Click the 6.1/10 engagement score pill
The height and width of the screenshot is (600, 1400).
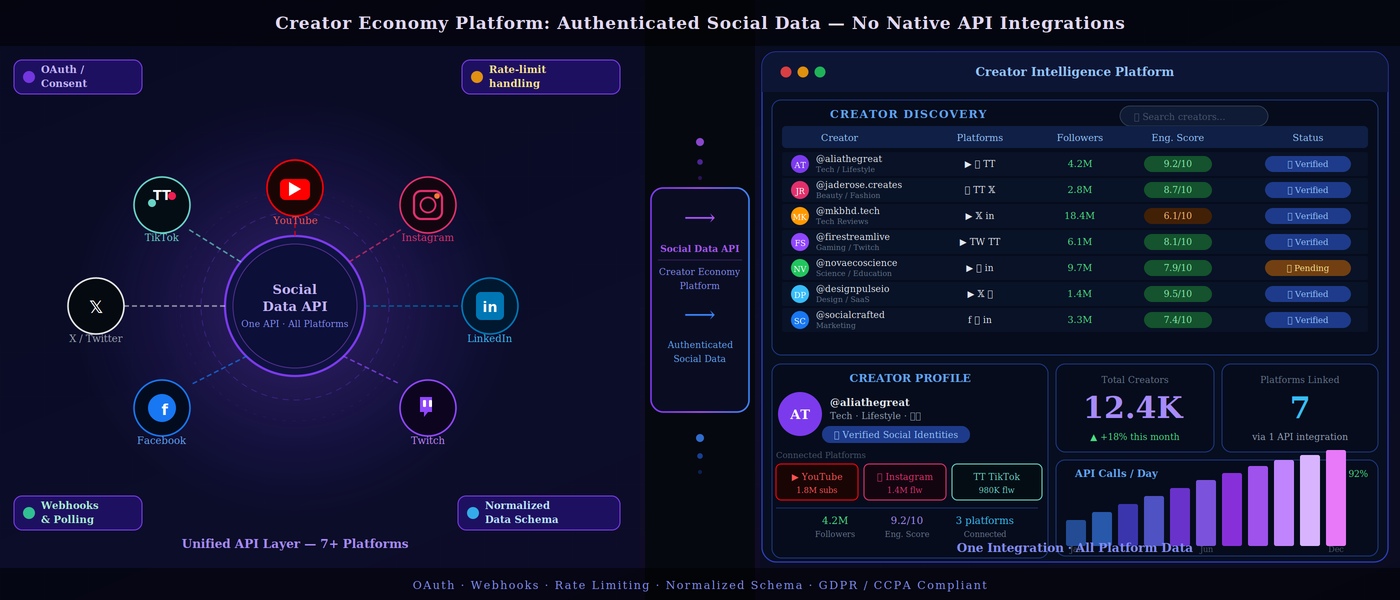1178,216
